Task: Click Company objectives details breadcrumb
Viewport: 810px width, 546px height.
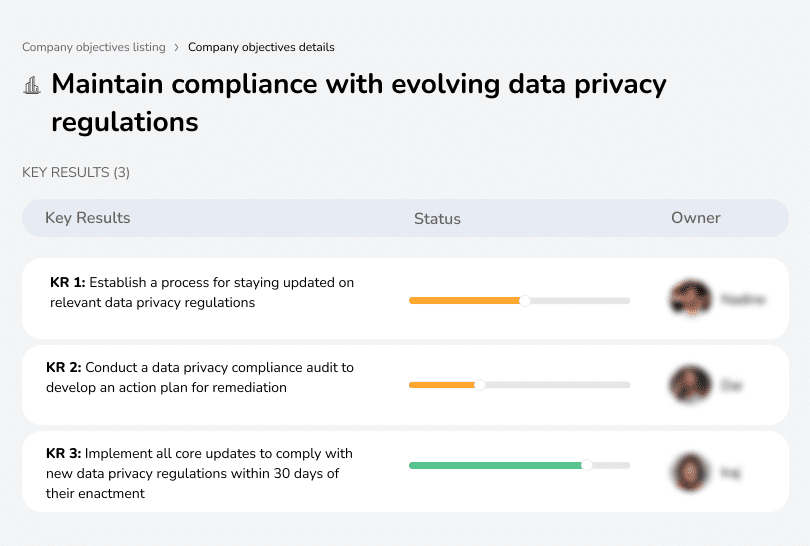Action: pos(261,47)
